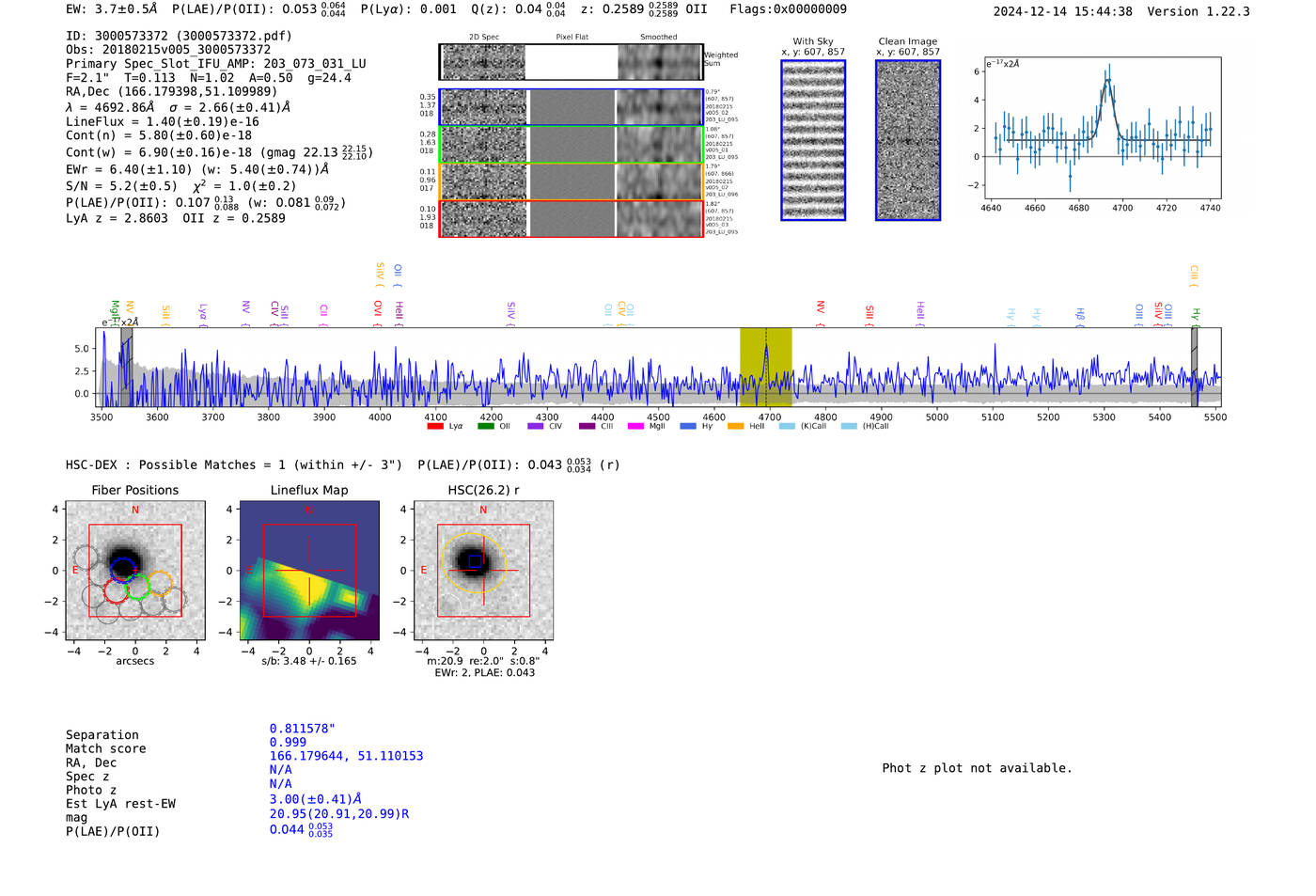Click the green fiber circle in Fiber Positions
Image resolution: width=1316 pixels, height=896 pixels.
[138, 588]
